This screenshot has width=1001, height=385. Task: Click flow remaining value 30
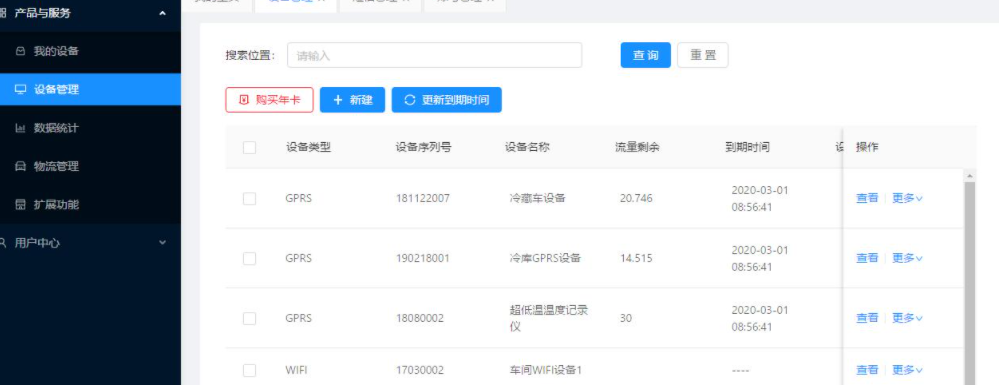(626, 318)
